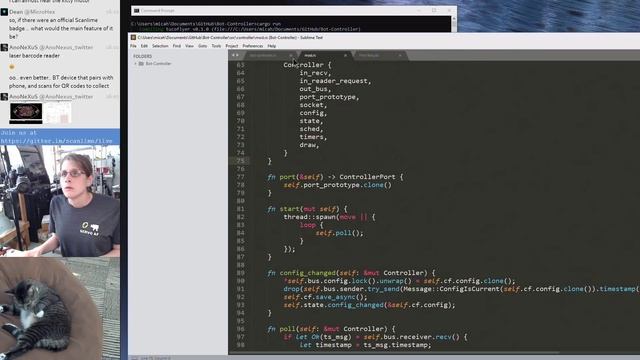Click 'fn config_changed' function line

(351, 273)
